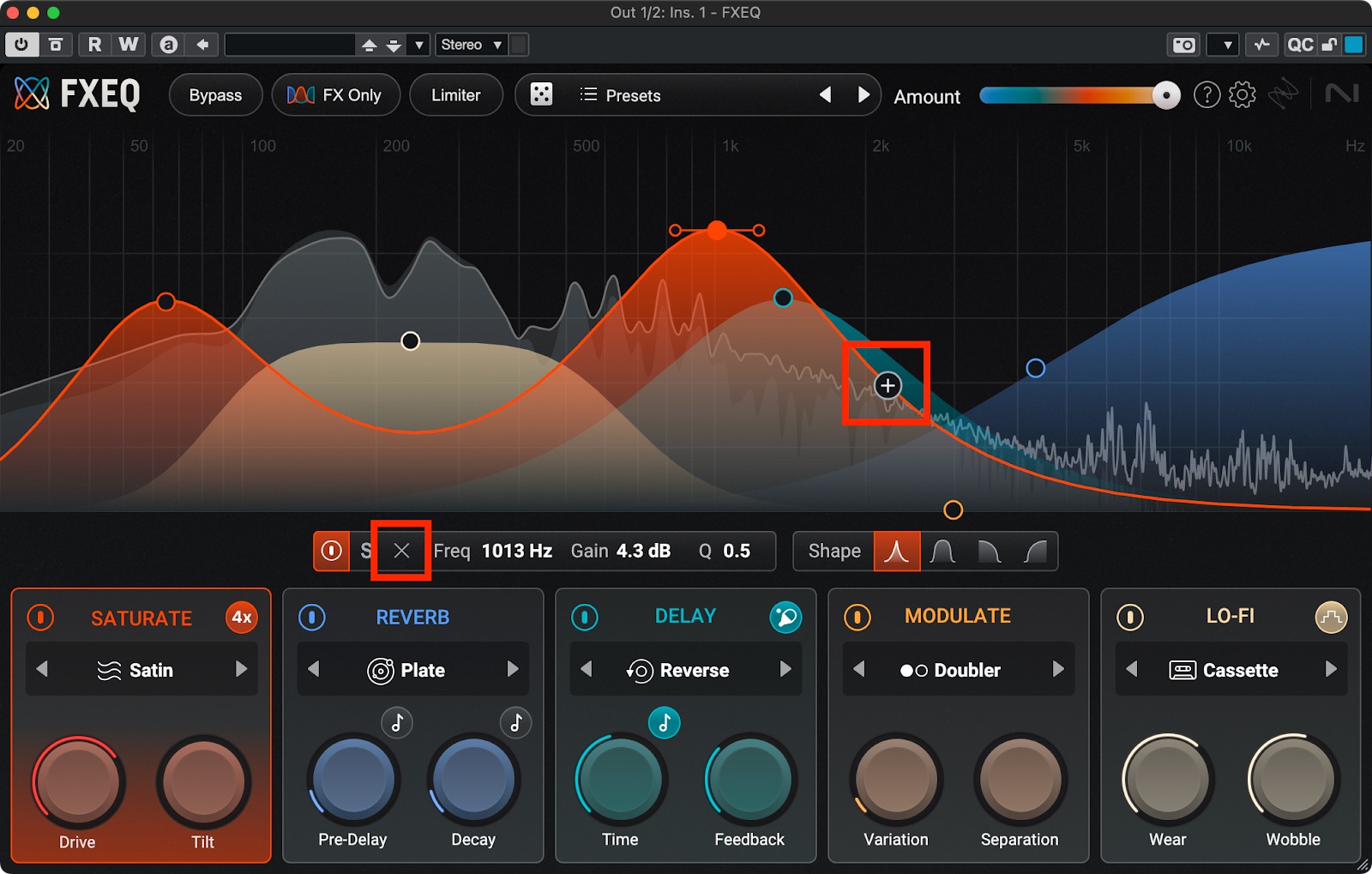
Task: Open the QC quick controls button
Action: (x=1300, y=45)
